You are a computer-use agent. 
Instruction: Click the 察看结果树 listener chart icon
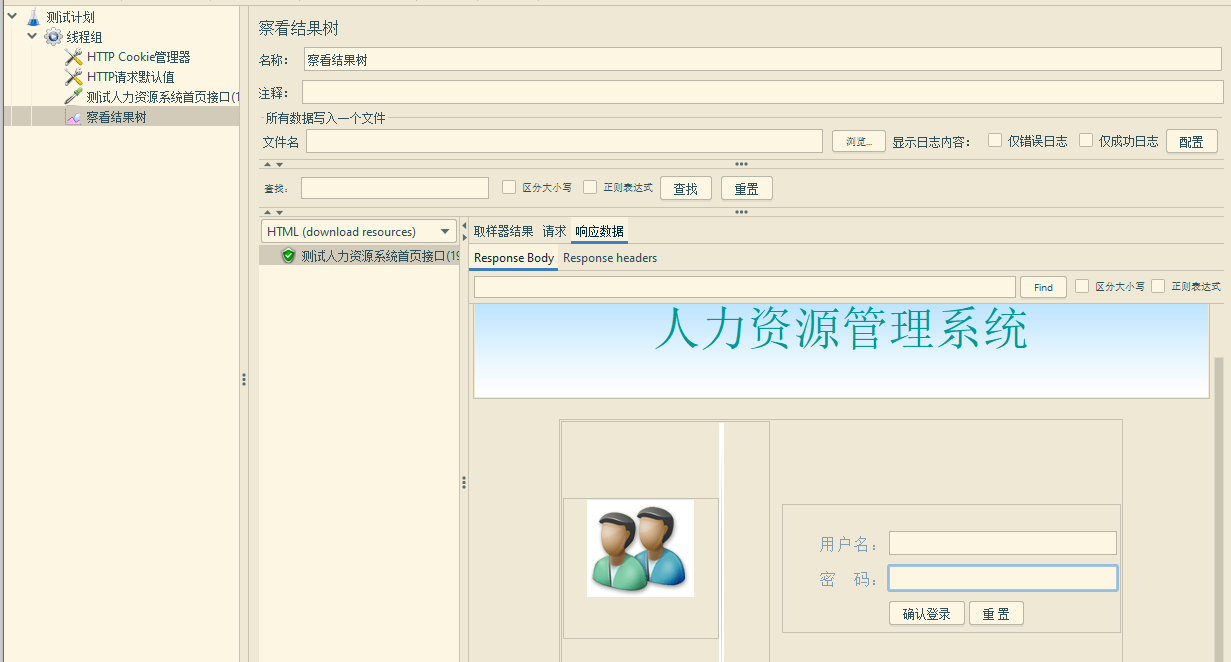pyautogui.click(x=73, y=117)
